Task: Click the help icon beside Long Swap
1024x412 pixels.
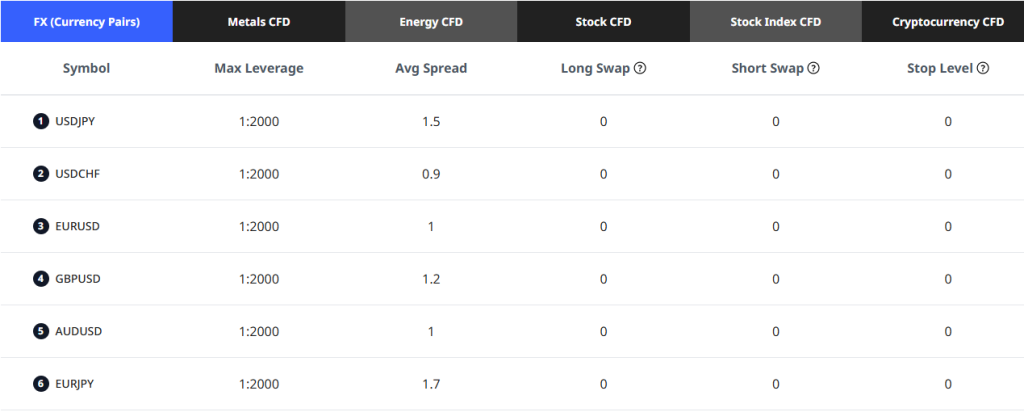Action: click(x=640, y=69)
